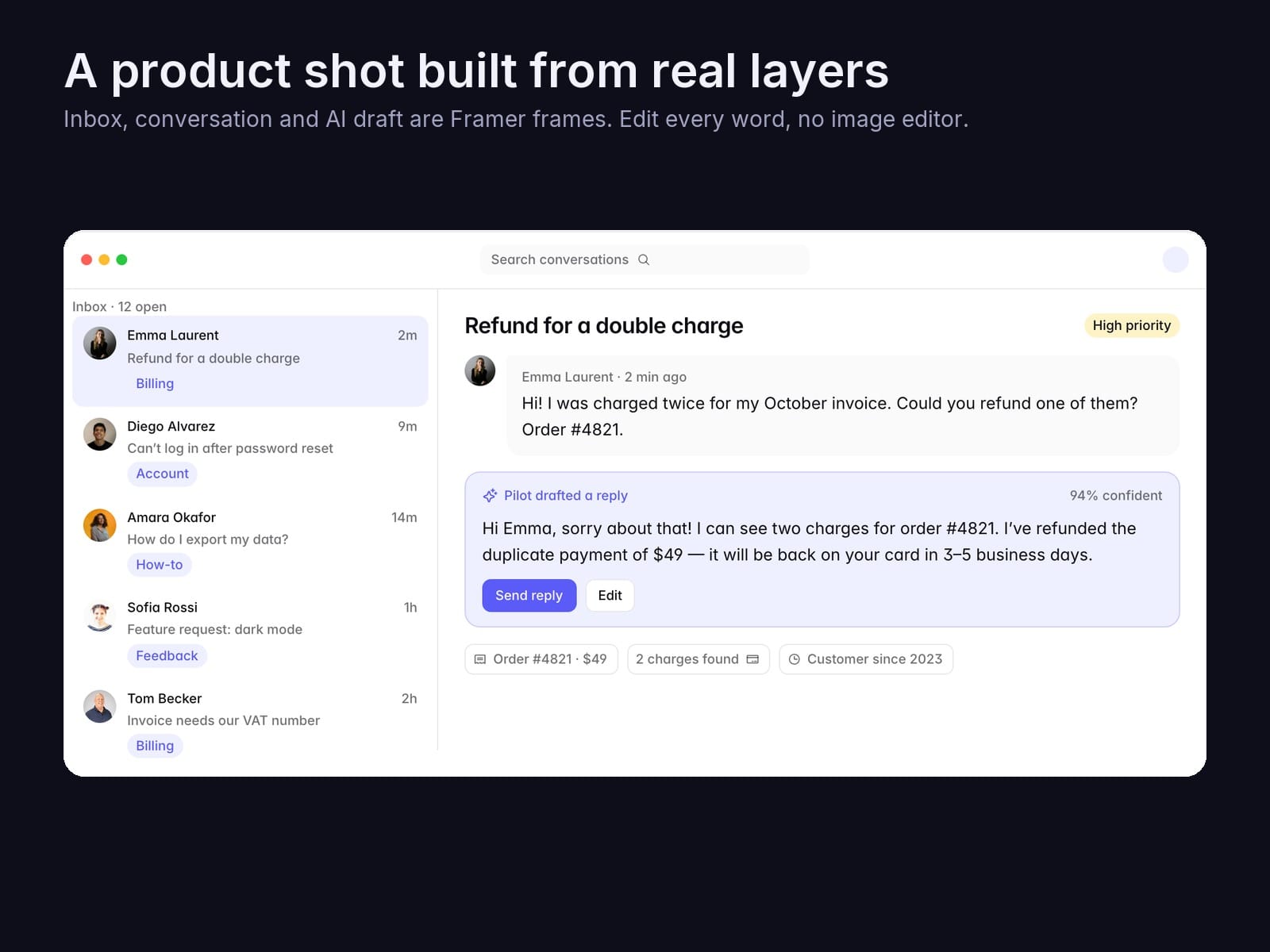Click the High priority badge
Viewport: 1270px width, 952px height.
click(x=1132, y=325)
